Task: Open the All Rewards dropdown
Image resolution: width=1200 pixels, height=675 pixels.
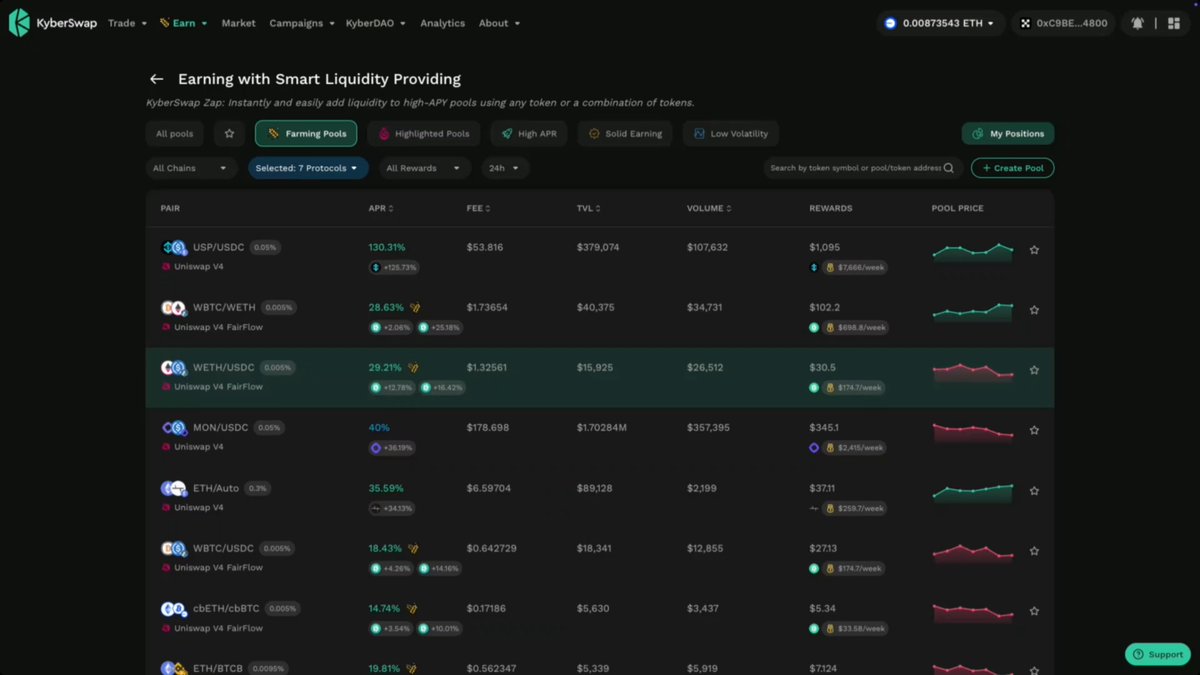Action: 423,168
